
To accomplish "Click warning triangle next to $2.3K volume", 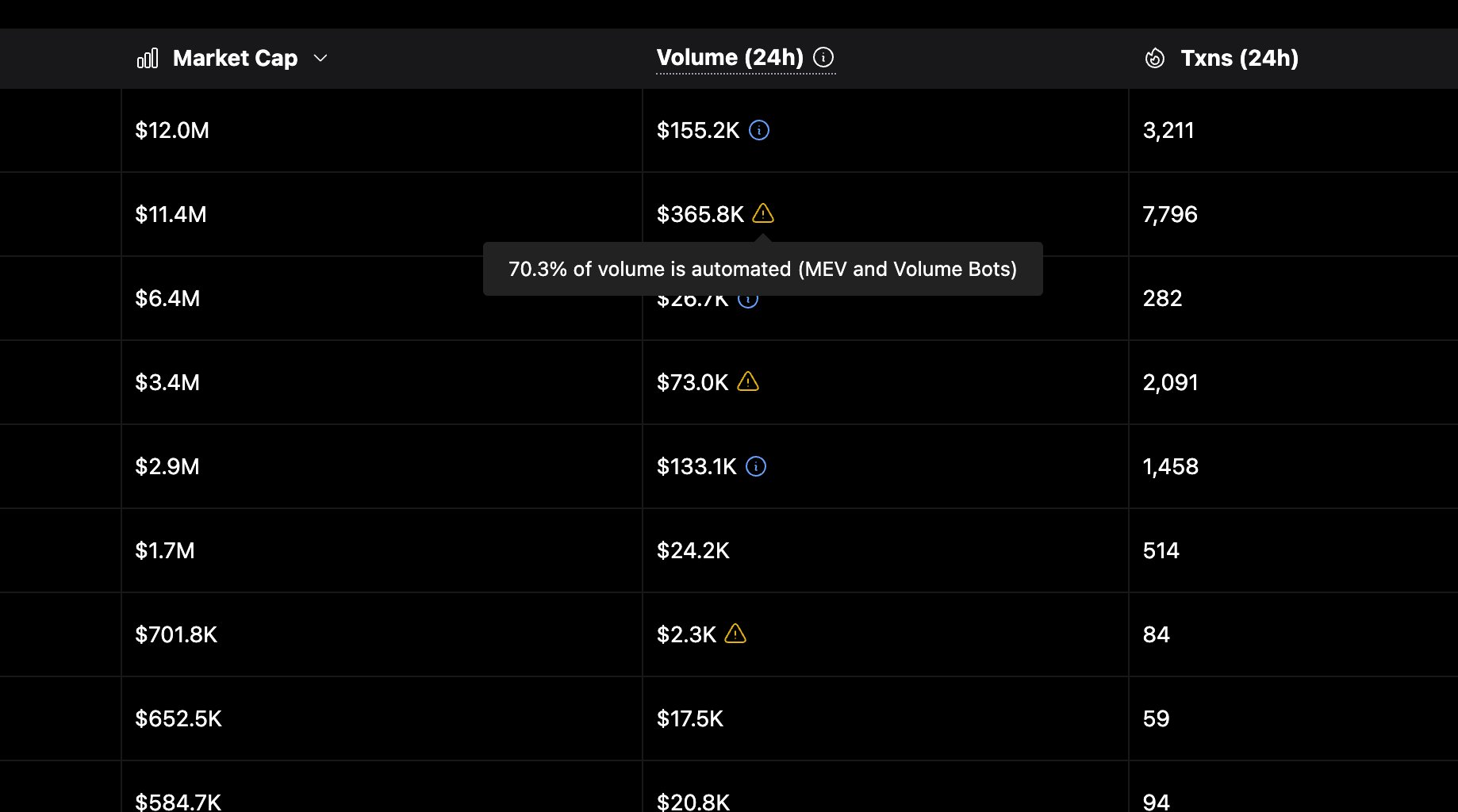I will coord(735,634).
